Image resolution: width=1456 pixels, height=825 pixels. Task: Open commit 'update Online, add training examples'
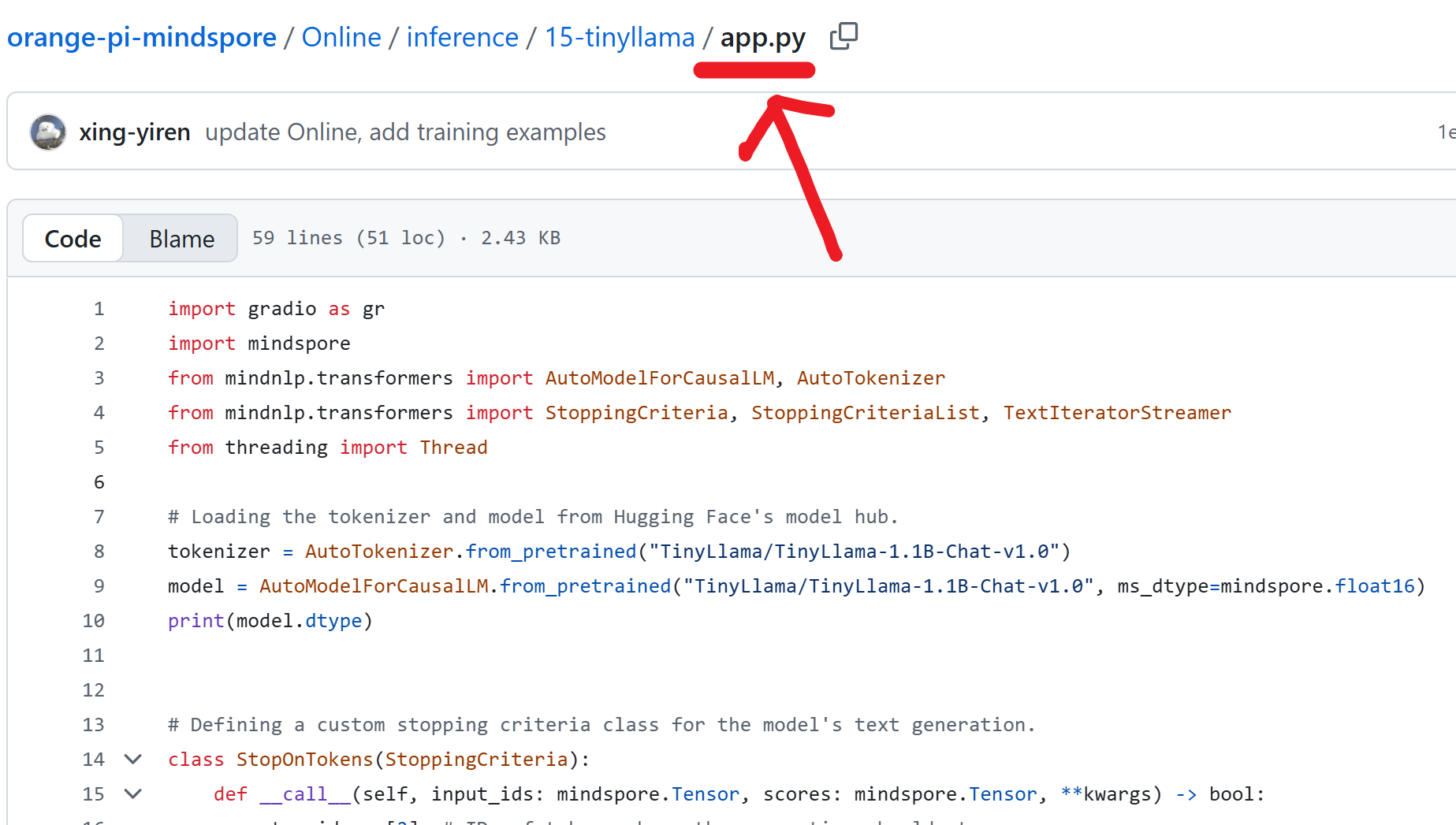click(x=405, y=132)
